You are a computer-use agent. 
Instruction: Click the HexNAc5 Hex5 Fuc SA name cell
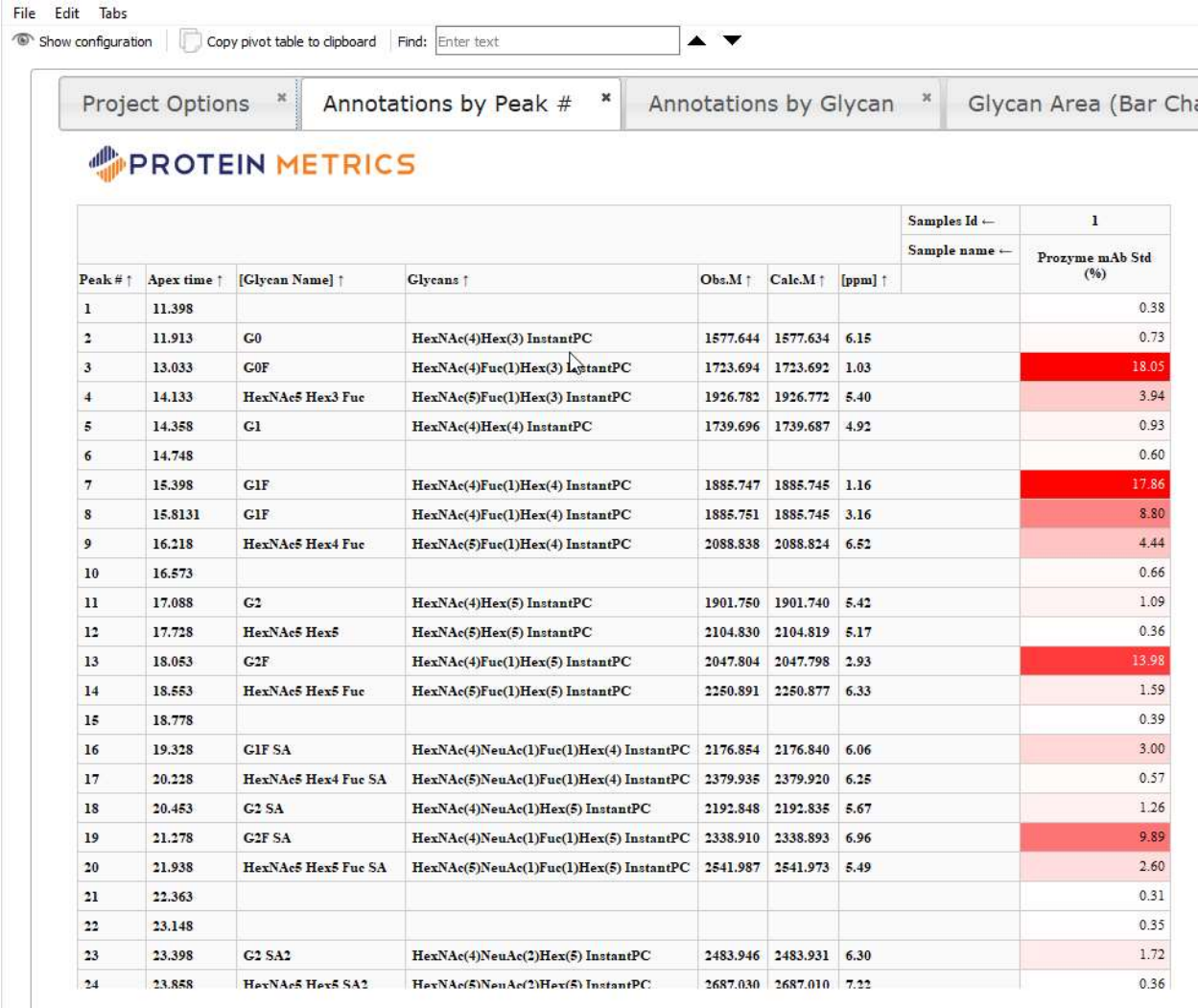point(320,868)
